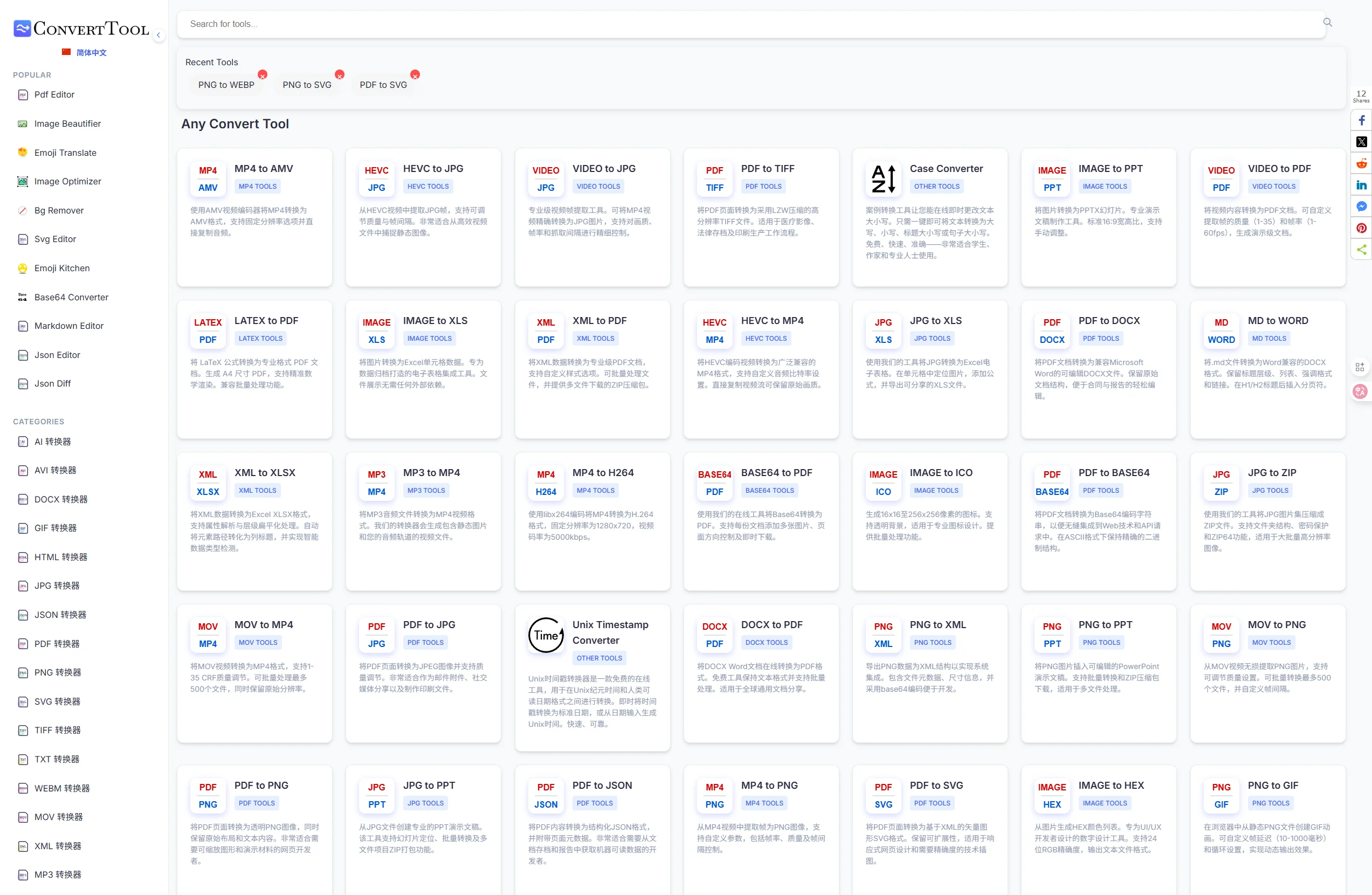Remove PNG to WEBP from recent tools
This screenshot has width=1372, height=895.
tap(263, 75)
